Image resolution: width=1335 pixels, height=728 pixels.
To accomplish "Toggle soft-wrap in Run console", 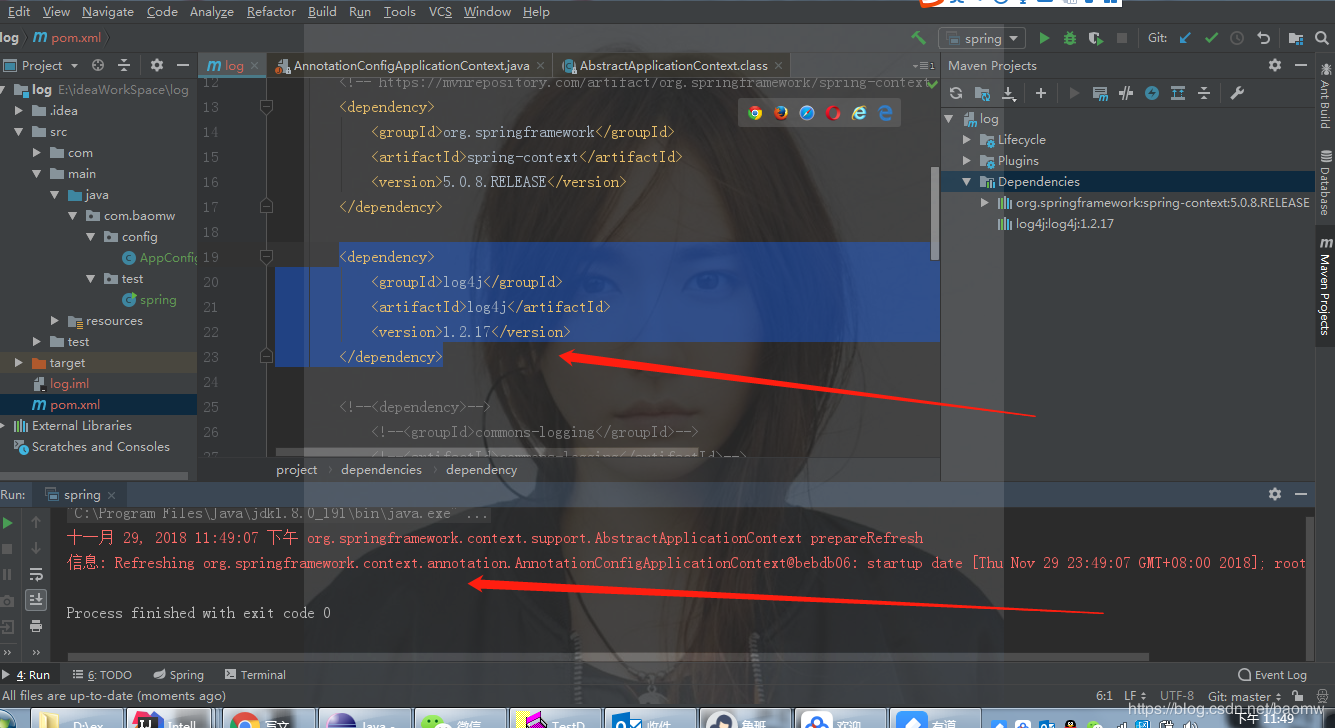I will pos(36,574).
